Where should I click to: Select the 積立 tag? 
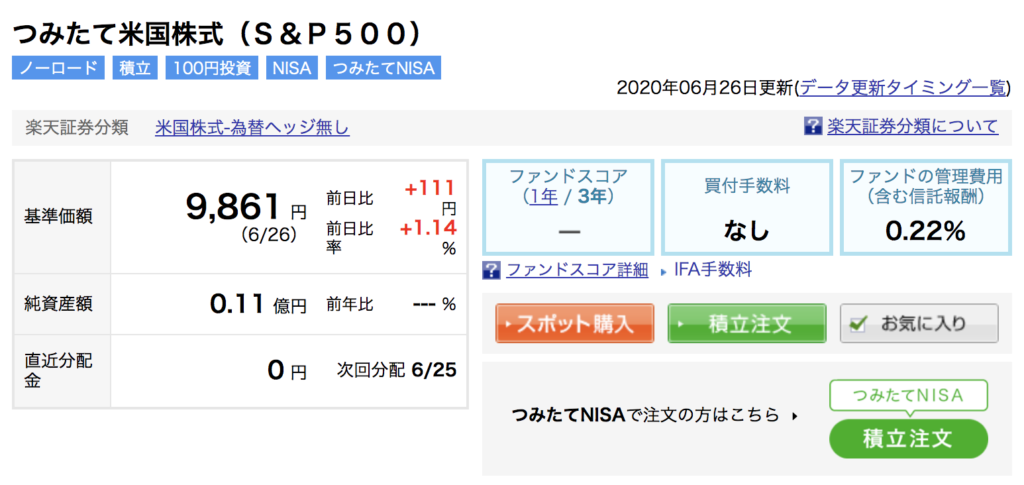(135, 68)
